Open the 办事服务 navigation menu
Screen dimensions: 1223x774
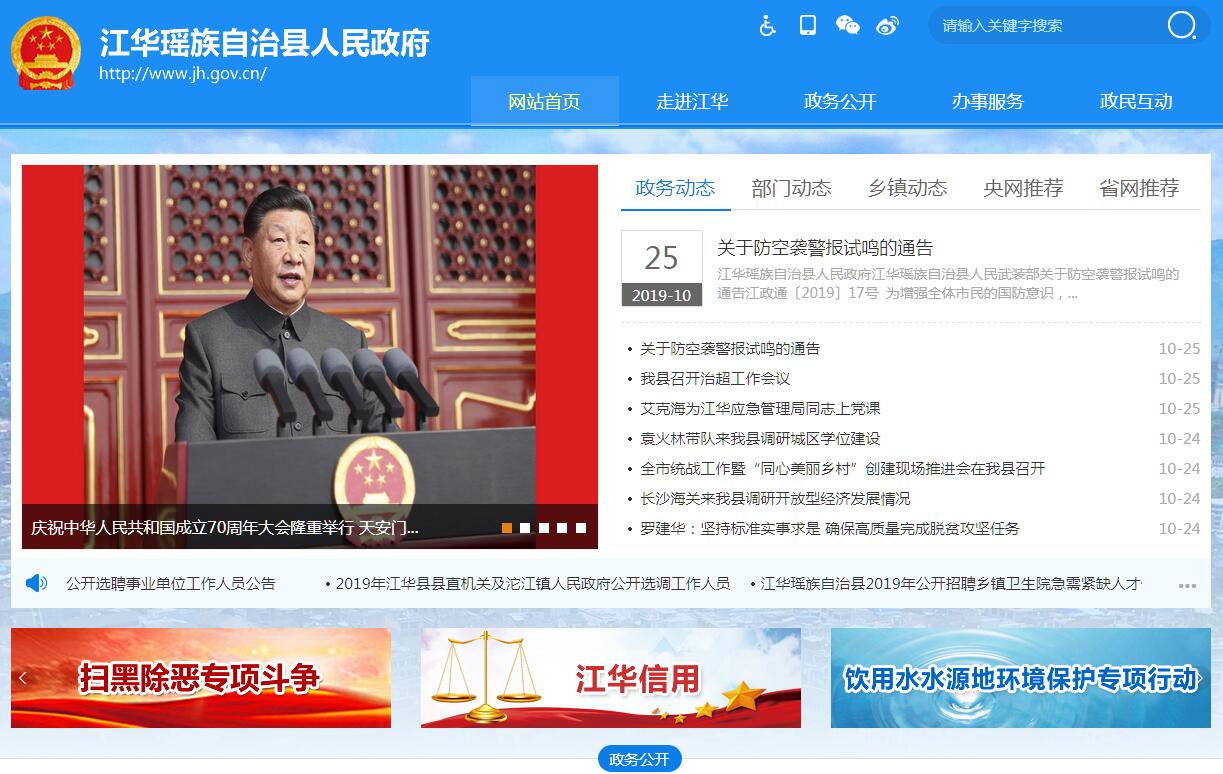coord(988,101)
